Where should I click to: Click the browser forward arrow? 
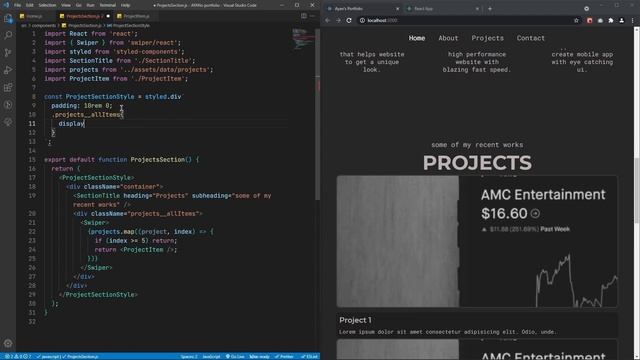click(338, 20)
